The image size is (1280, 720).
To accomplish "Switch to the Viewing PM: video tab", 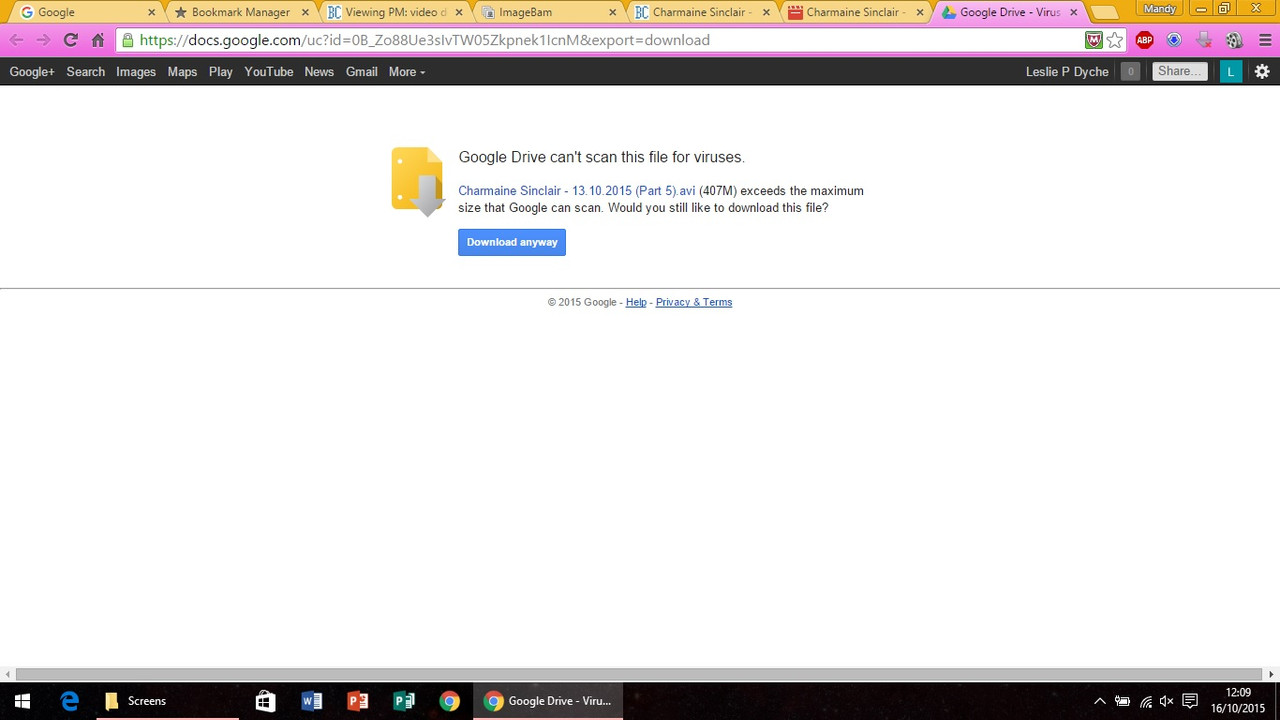I will [394, 12].
